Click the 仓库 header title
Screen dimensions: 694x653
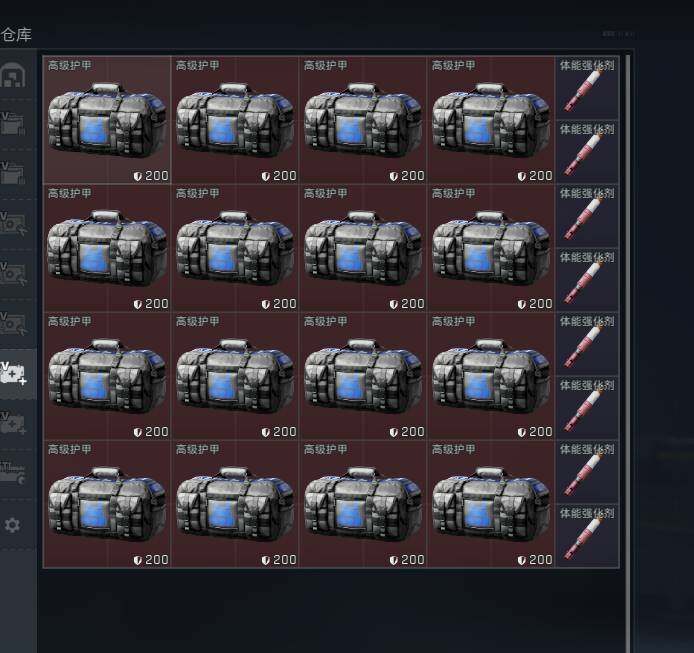tap(16, 35)
